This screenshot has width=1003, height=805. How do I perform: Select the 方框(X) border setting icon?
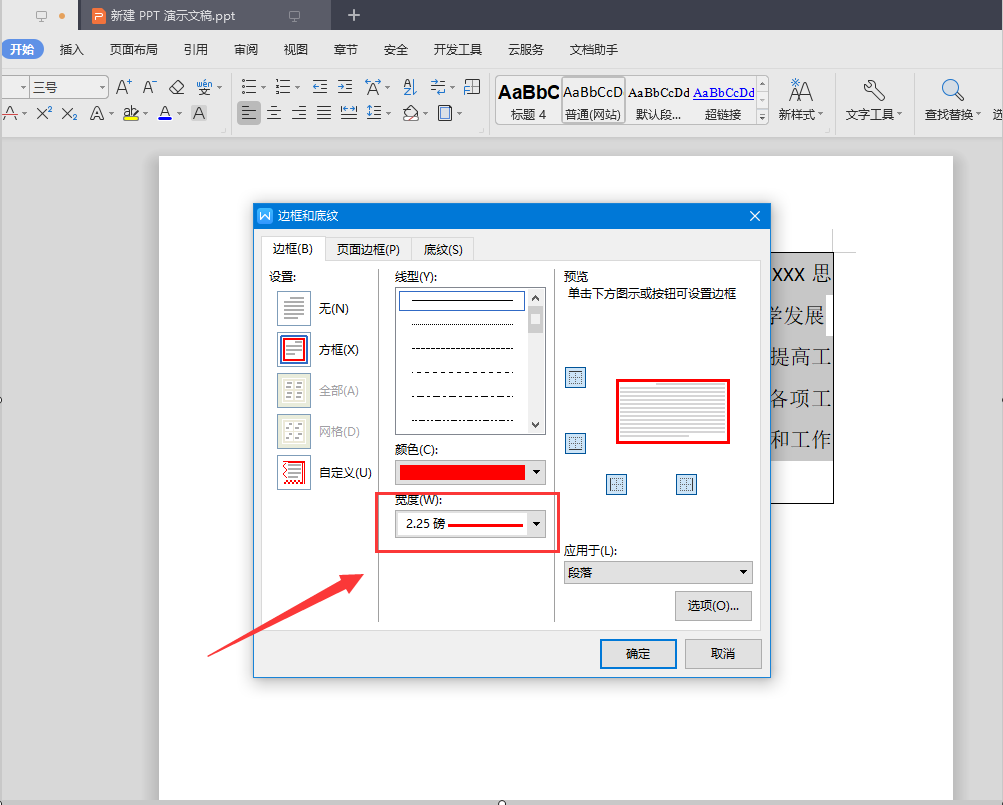[x=294, y=349]
